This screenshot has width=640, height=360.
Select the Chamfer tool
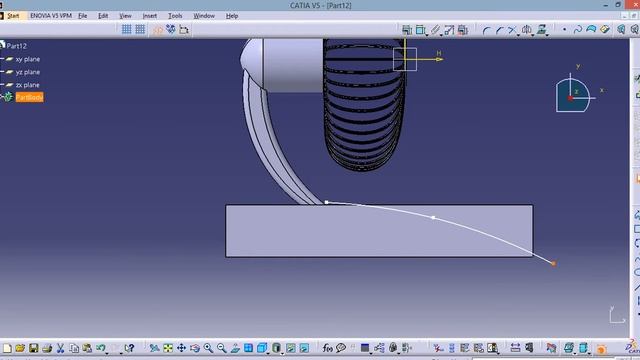(x=499, y=30)
